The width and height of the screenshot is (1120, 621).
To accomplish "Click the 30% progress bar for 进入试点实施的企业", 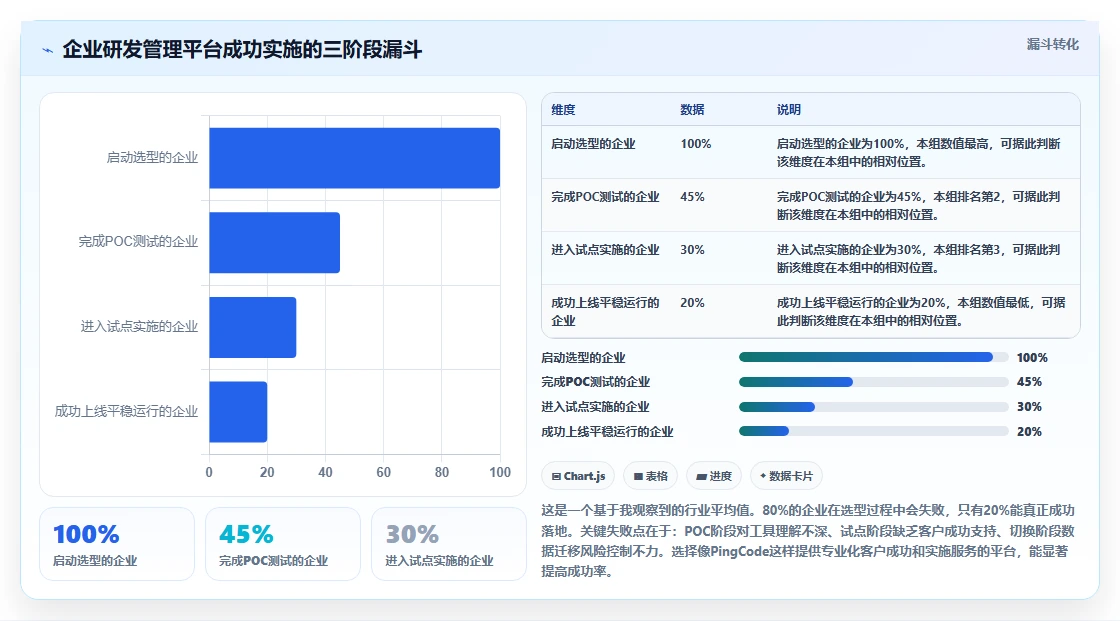I will pos(874,407).
